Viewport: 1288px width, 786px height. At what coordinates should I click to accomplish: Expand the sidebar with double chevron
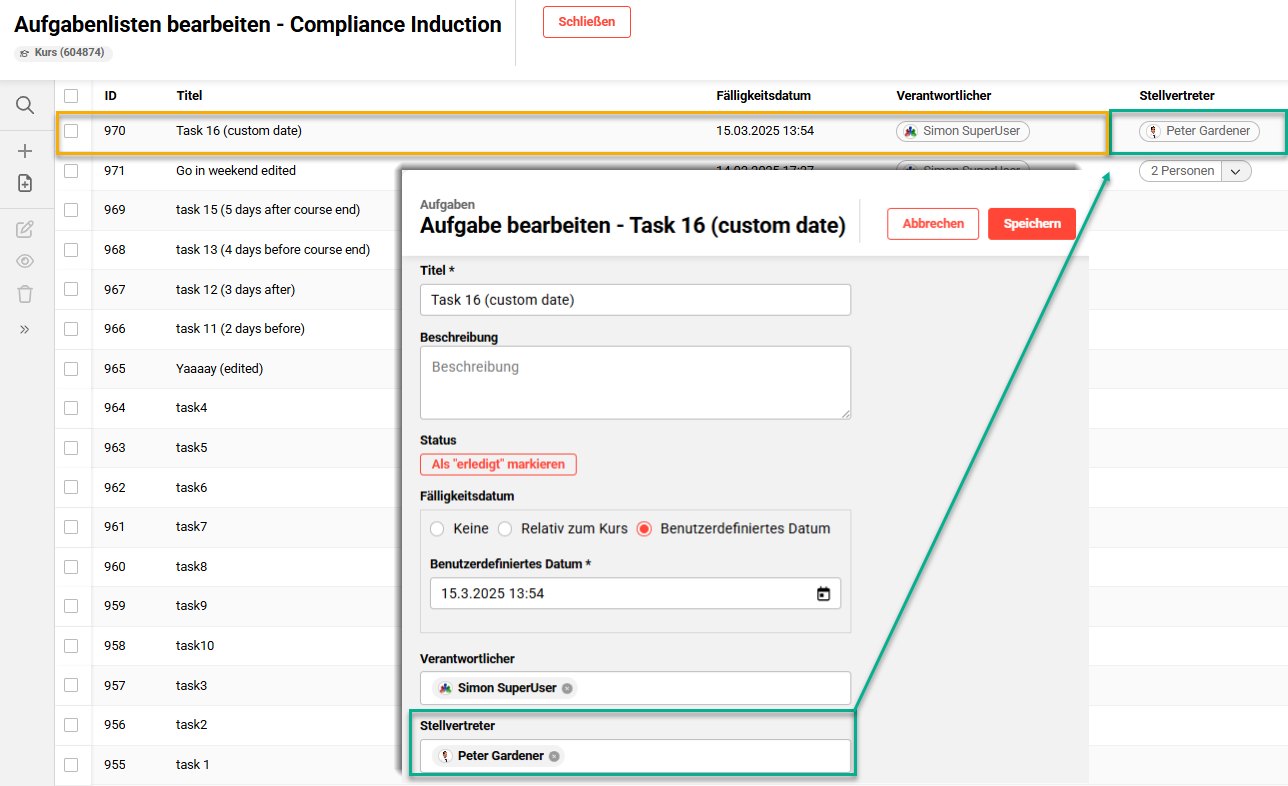pos(25,329)
